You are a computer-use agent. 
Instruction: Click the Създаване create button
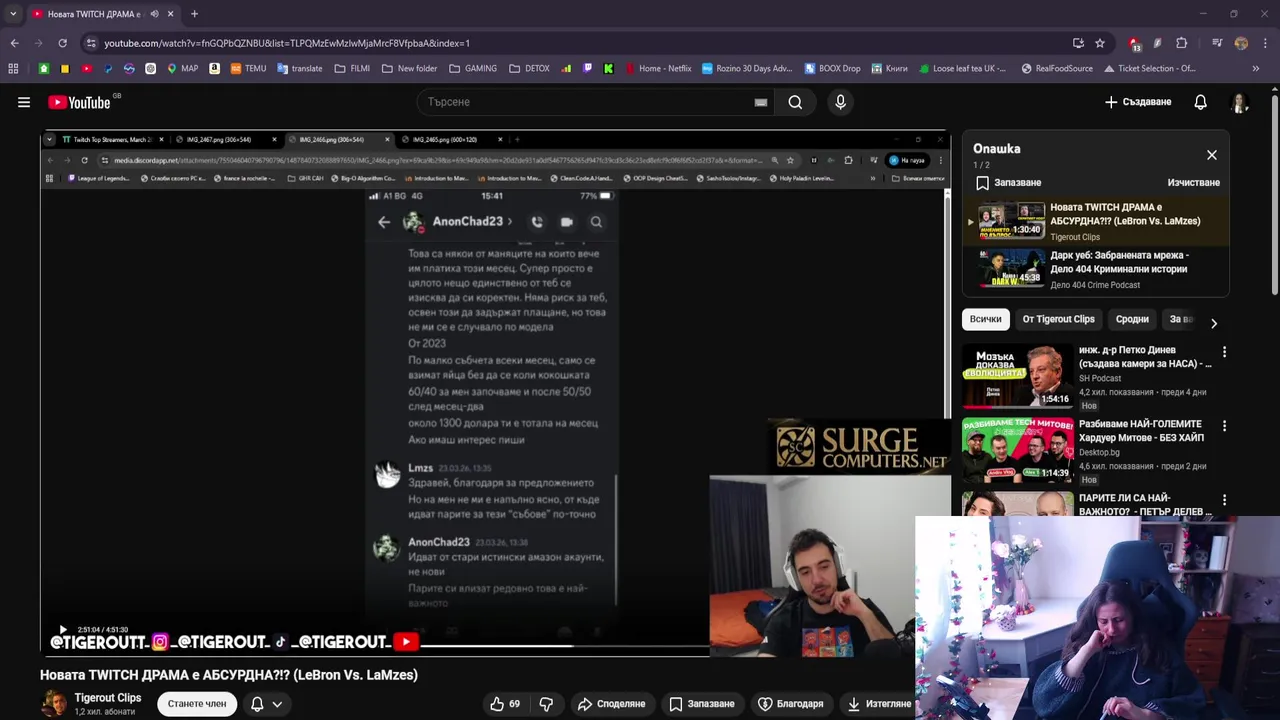coord(1137,102)
